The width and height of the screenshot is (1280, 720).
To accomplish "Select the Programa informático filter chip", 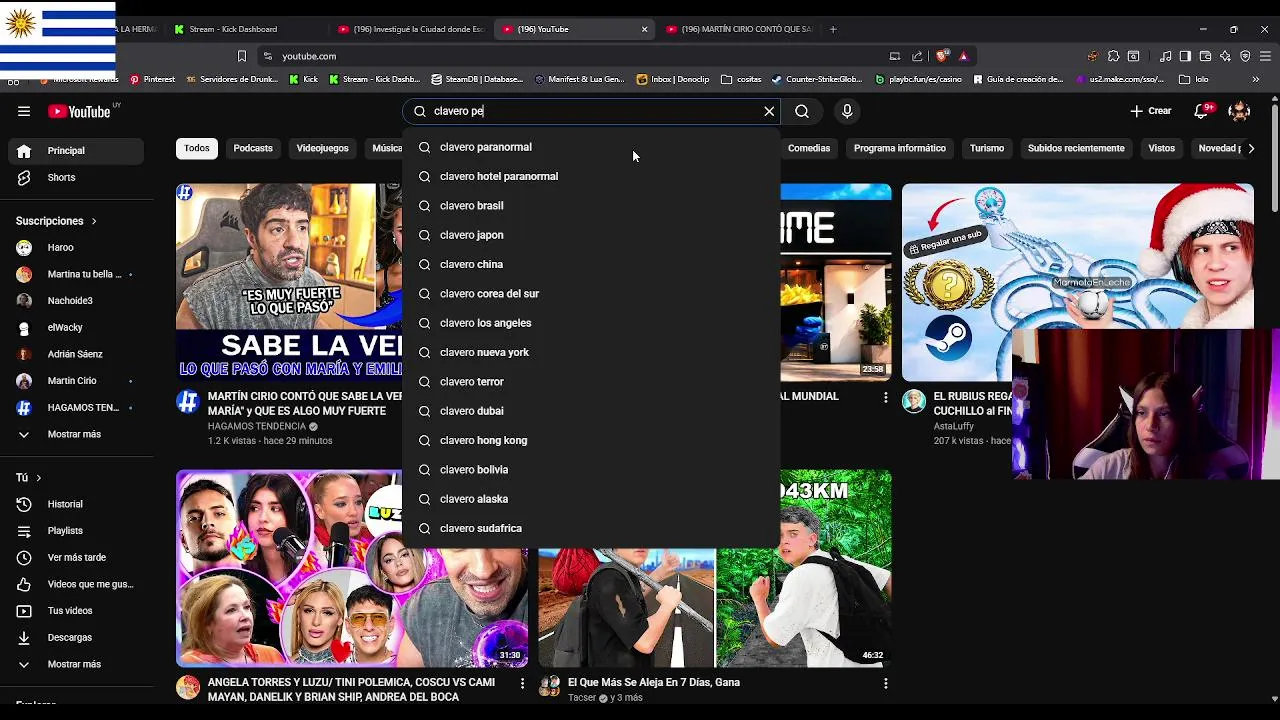I will tap(900, 148).
